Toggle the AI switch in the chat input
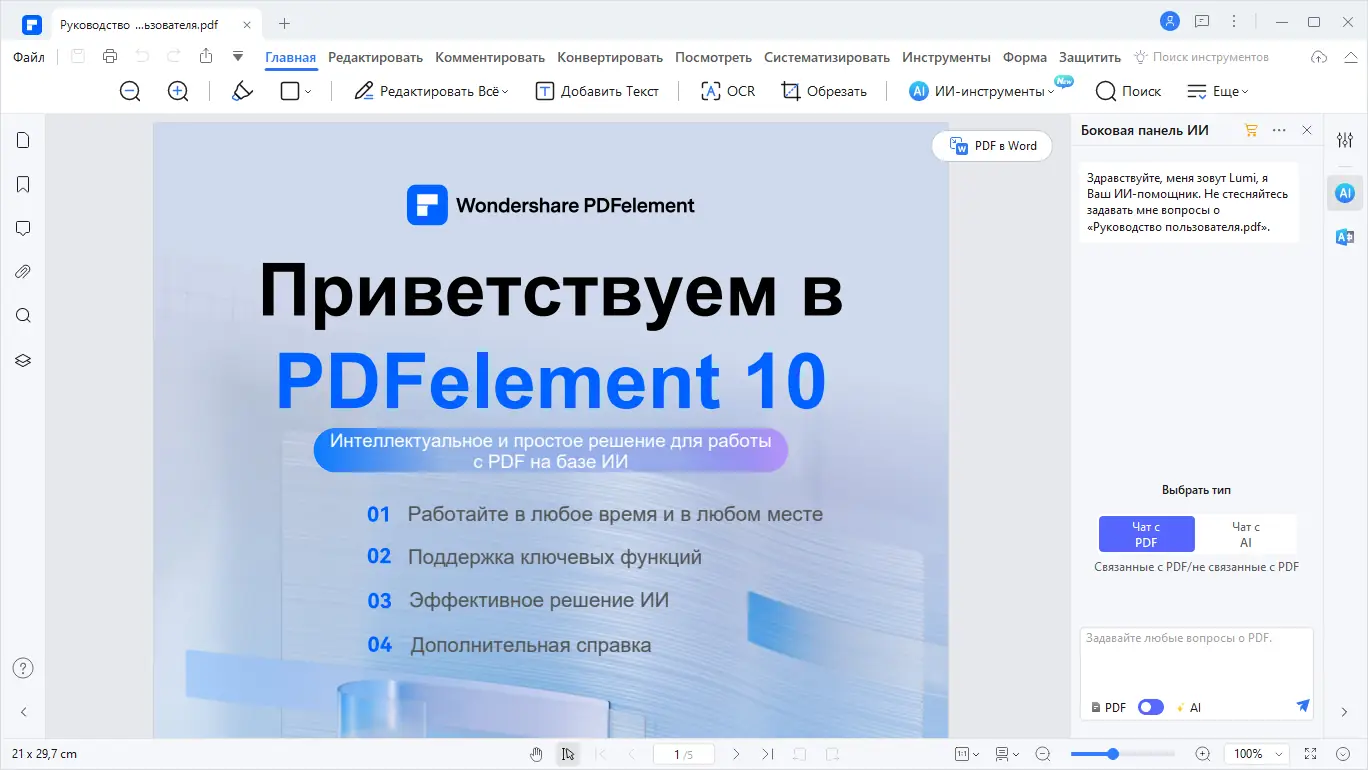This screenshot has width=1368, height=770. point(1150,707)
